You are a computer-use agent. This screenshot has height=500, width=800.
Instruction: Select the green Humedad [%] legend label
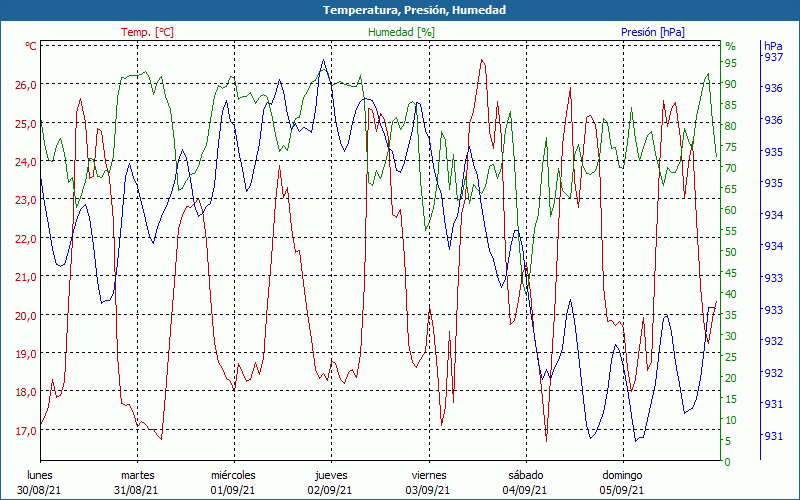(x=402, y=32)
